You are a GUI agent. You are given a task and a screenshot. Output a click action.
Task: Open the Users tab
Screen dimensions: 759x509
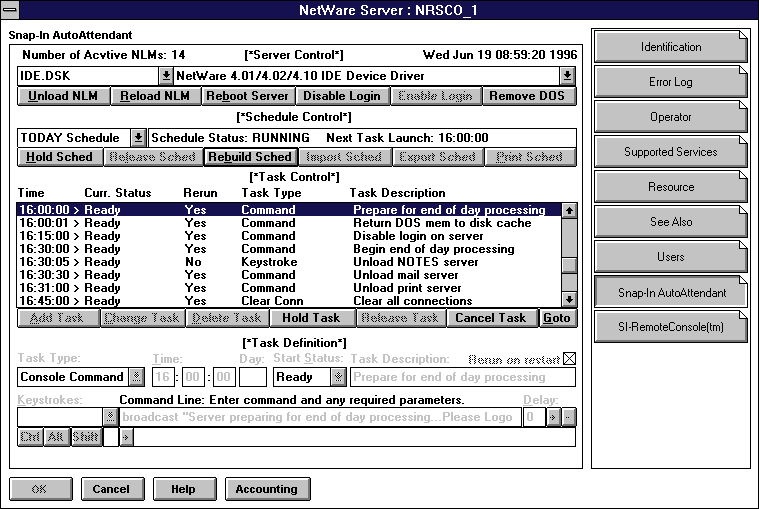click(x=670, y=256)
